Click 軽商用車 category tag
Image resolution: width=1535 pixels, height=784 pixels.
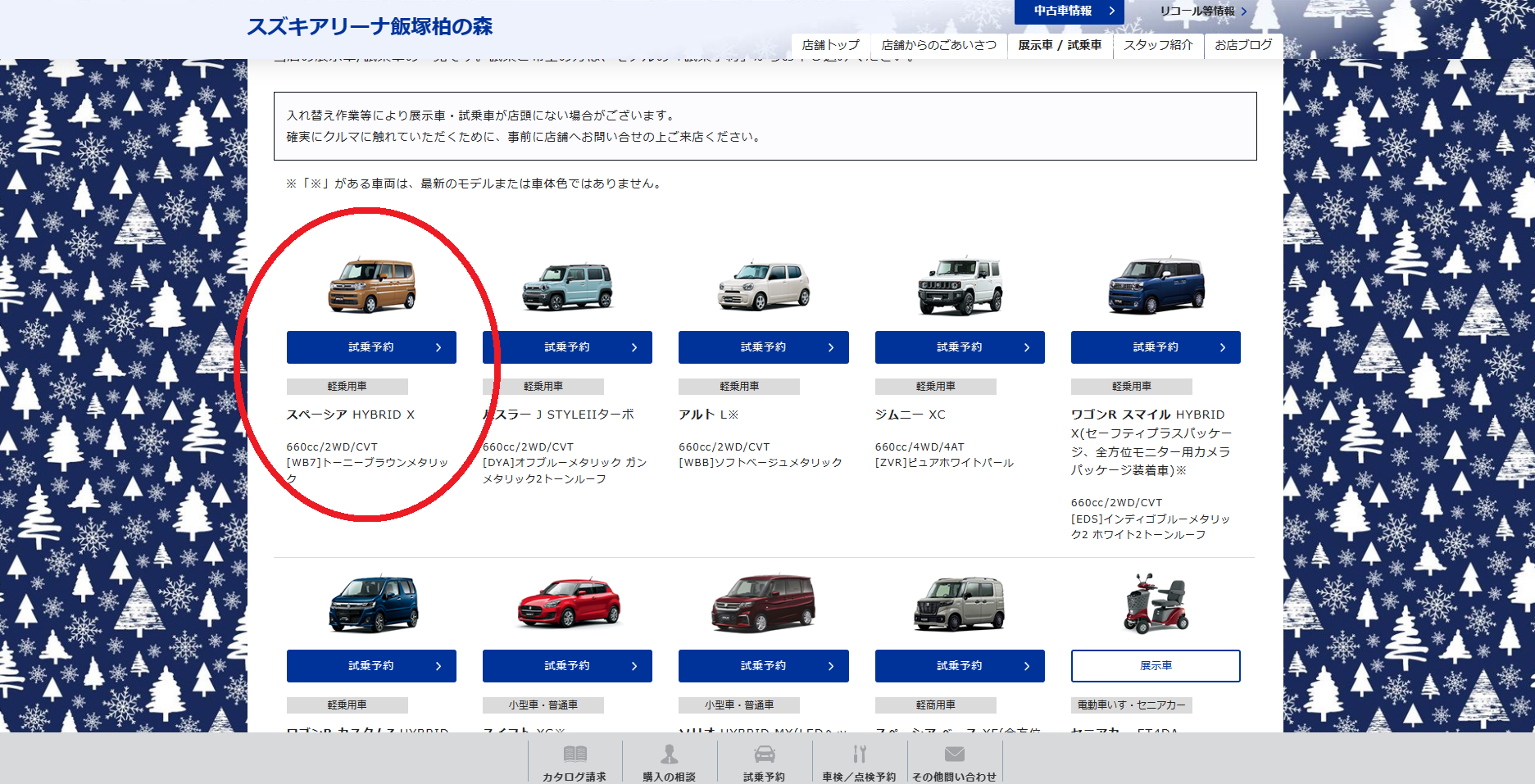point(936,705)
